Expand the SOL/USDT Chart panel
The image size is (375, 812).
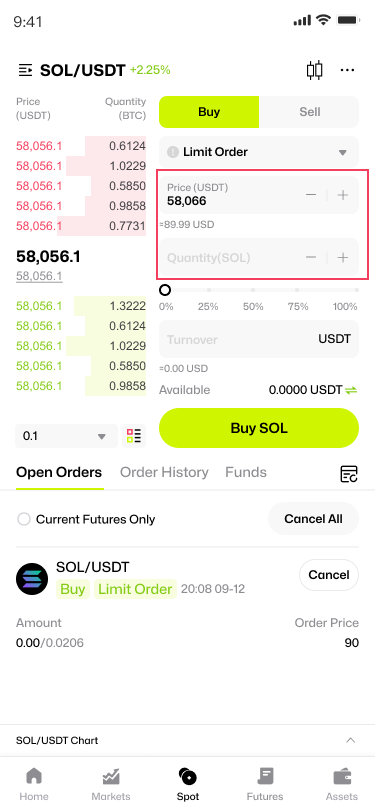188,741
